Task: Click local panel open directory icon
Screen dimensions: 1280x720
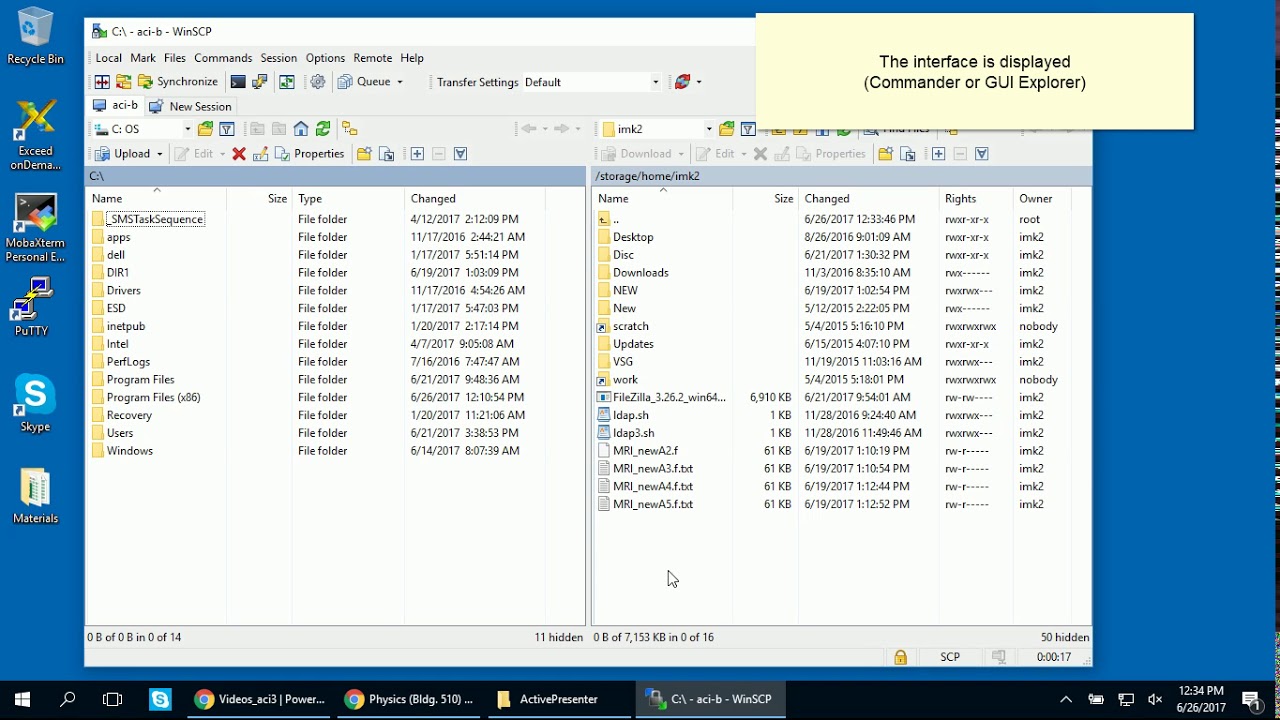Action: click(x=205, y=129)
